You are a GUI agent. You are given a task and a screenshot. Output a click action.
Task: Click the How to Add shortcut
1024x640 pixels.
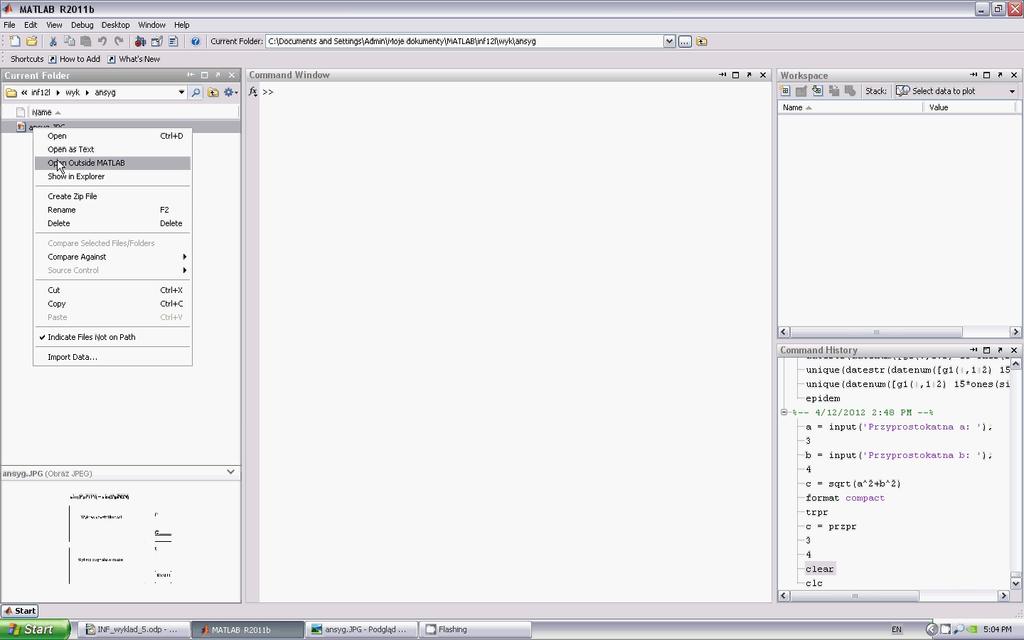74,59
